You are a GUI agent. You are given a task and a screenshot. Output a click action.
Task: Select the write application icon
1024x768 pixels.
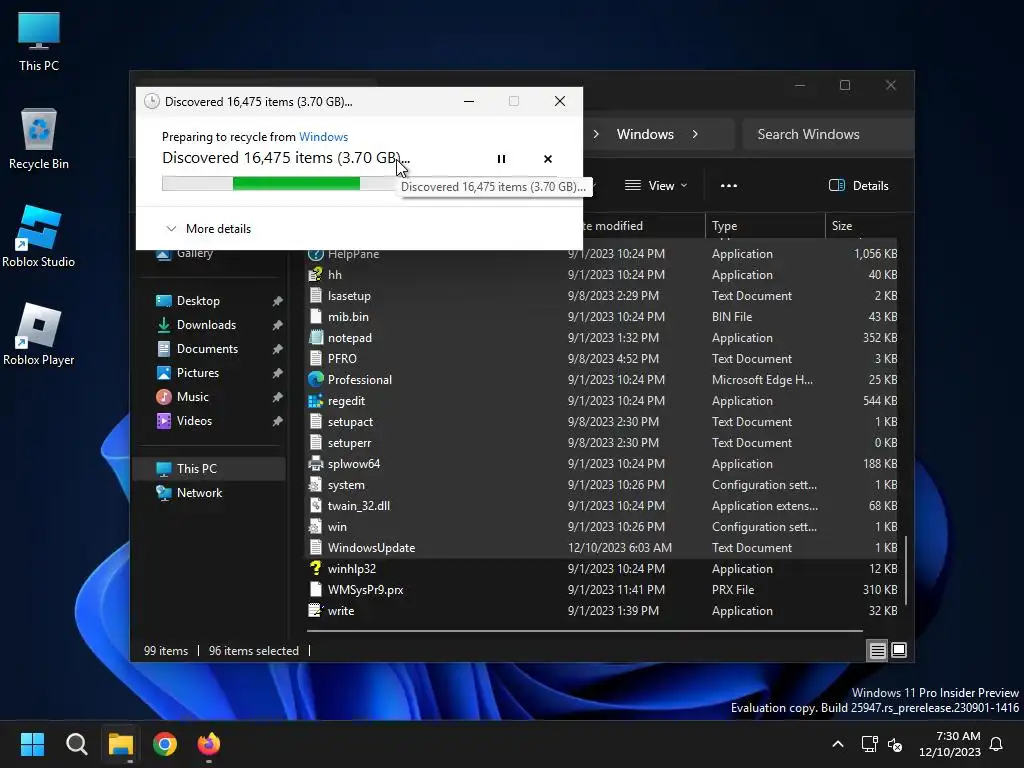point(315,611)
